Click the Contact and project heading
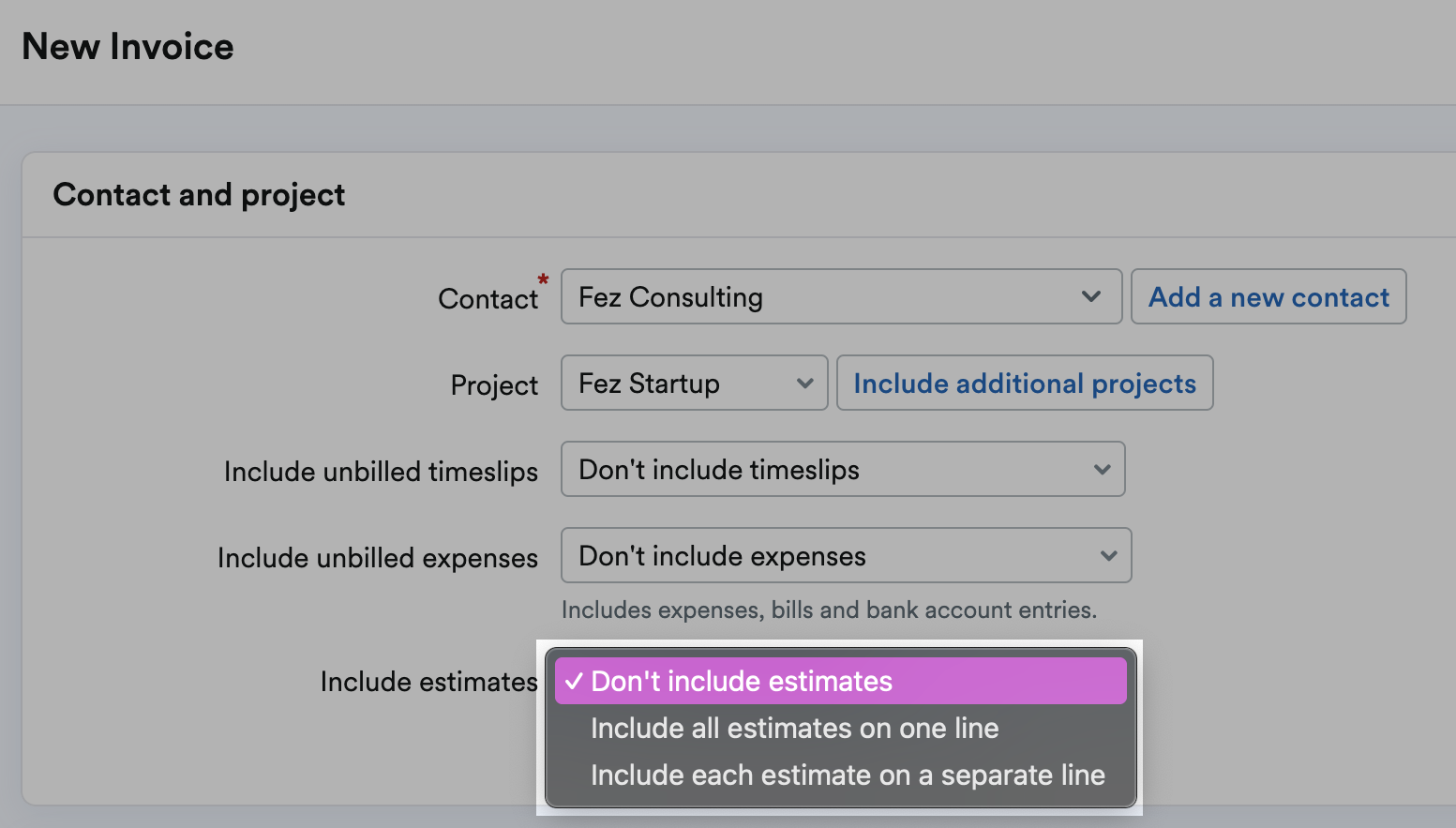This screenshot has height=828, width=1456. tap(199, 194)
